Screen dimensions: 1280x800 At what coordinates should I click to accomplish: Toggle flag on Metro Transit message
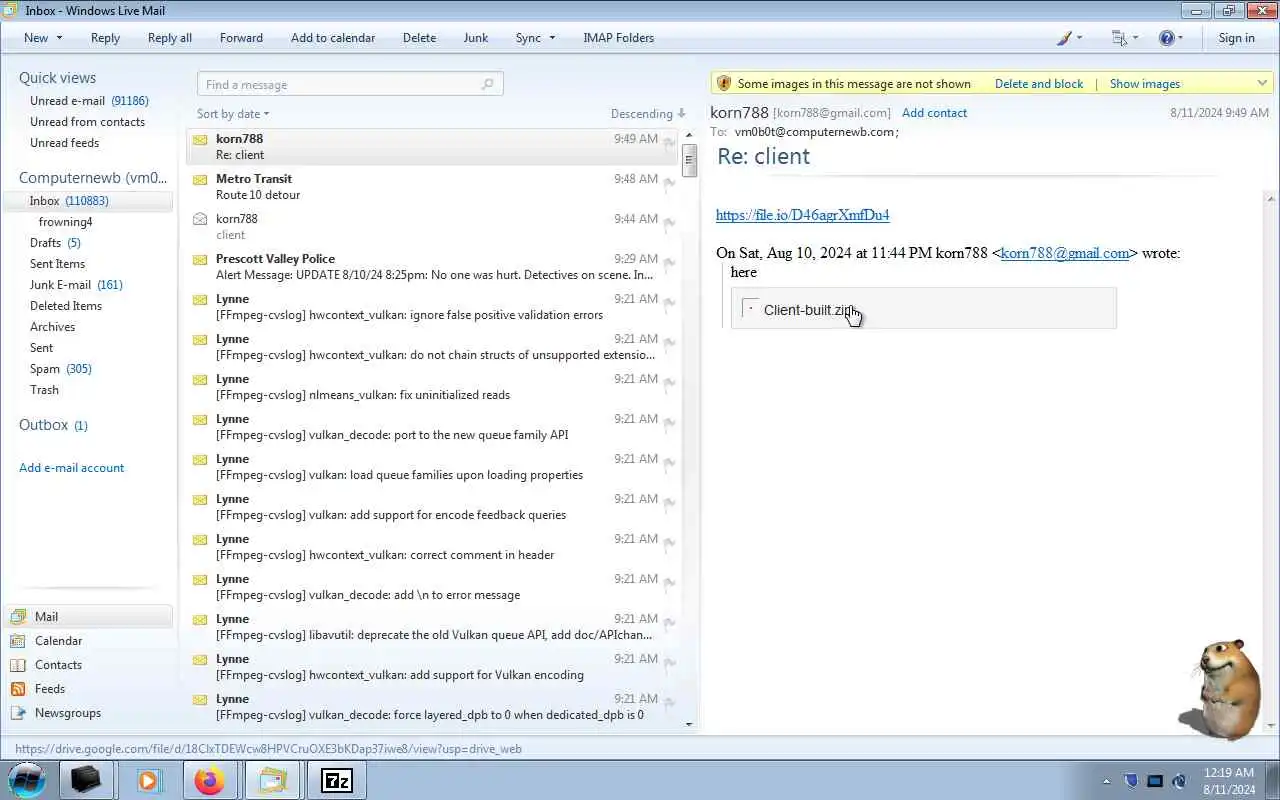pyautogui.click(x=669, y=183)
